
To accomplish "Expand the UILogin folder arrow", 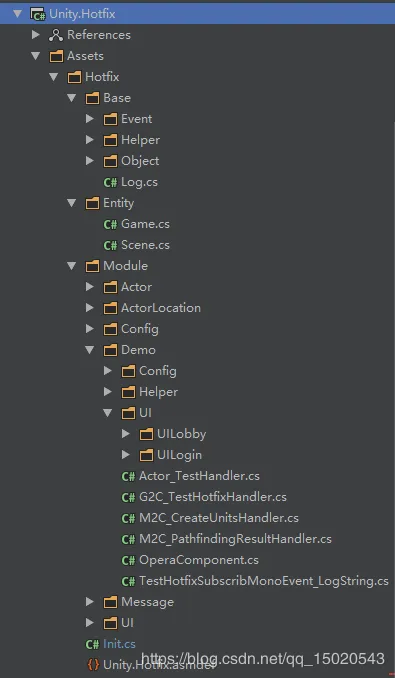I will tap(125, 454).
